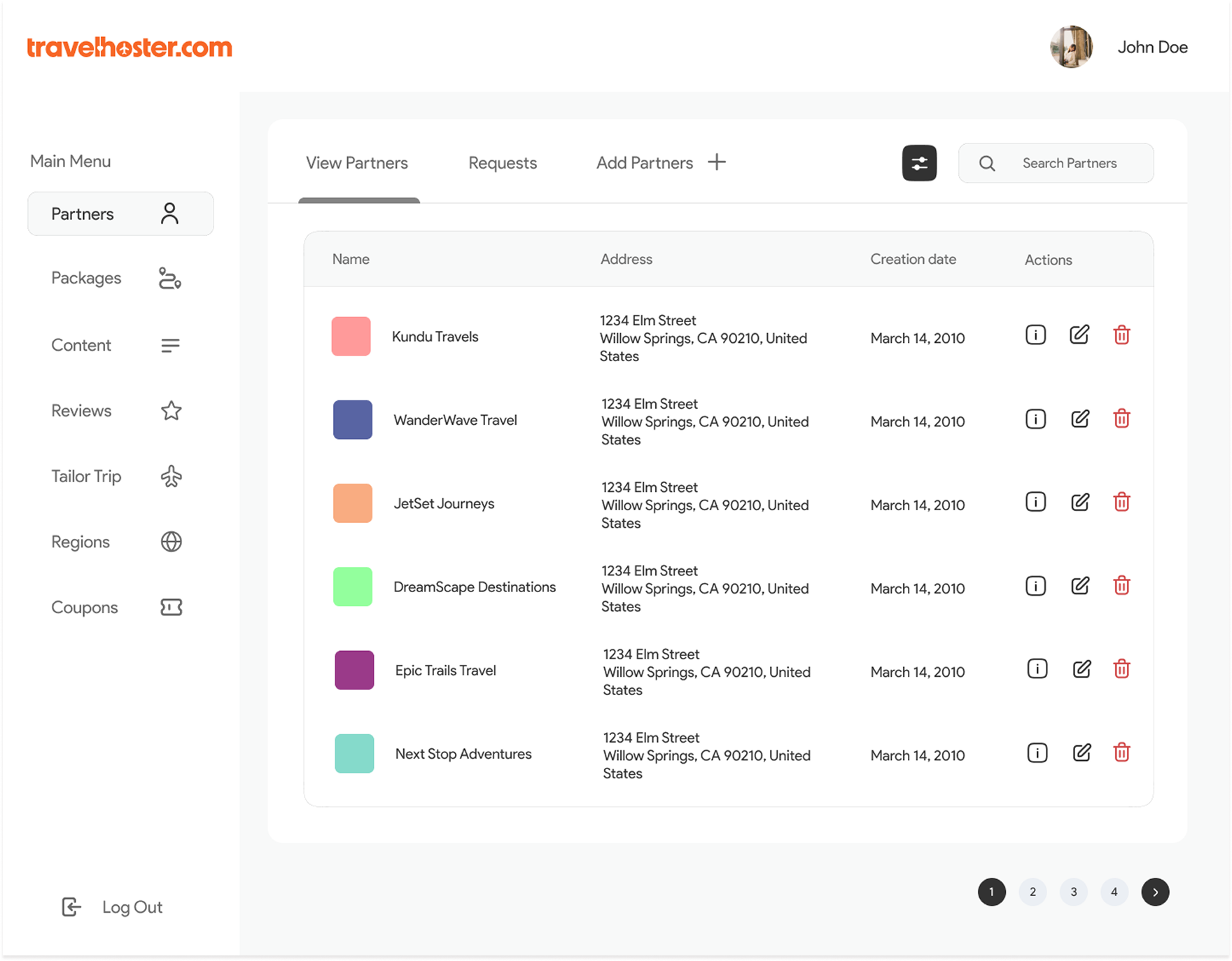
Task: Go to Reviews in sidebar
Action: (116, 411)
